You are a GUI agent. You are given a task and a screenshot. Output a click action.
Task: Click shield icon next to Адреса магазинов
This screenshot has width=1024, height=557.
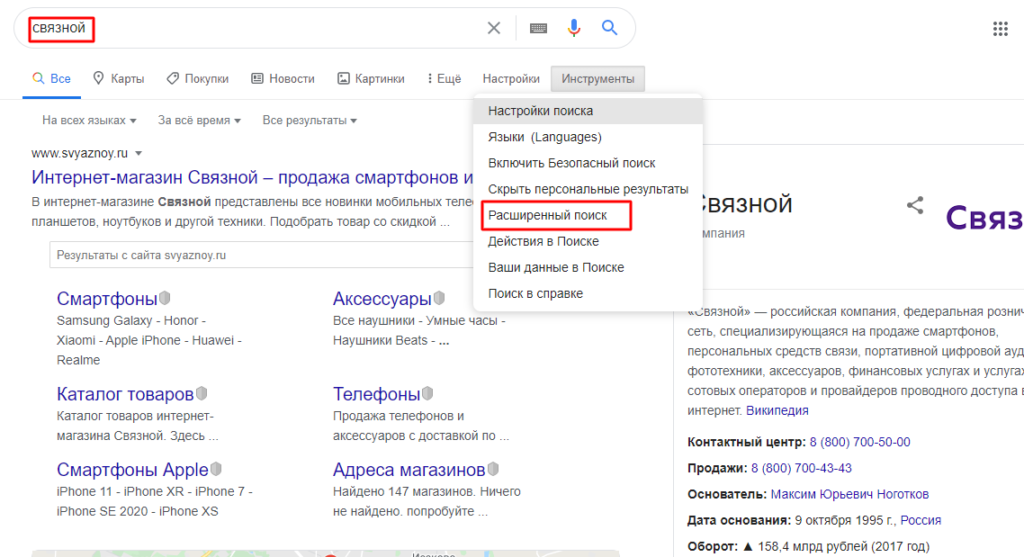click(494, 469)
